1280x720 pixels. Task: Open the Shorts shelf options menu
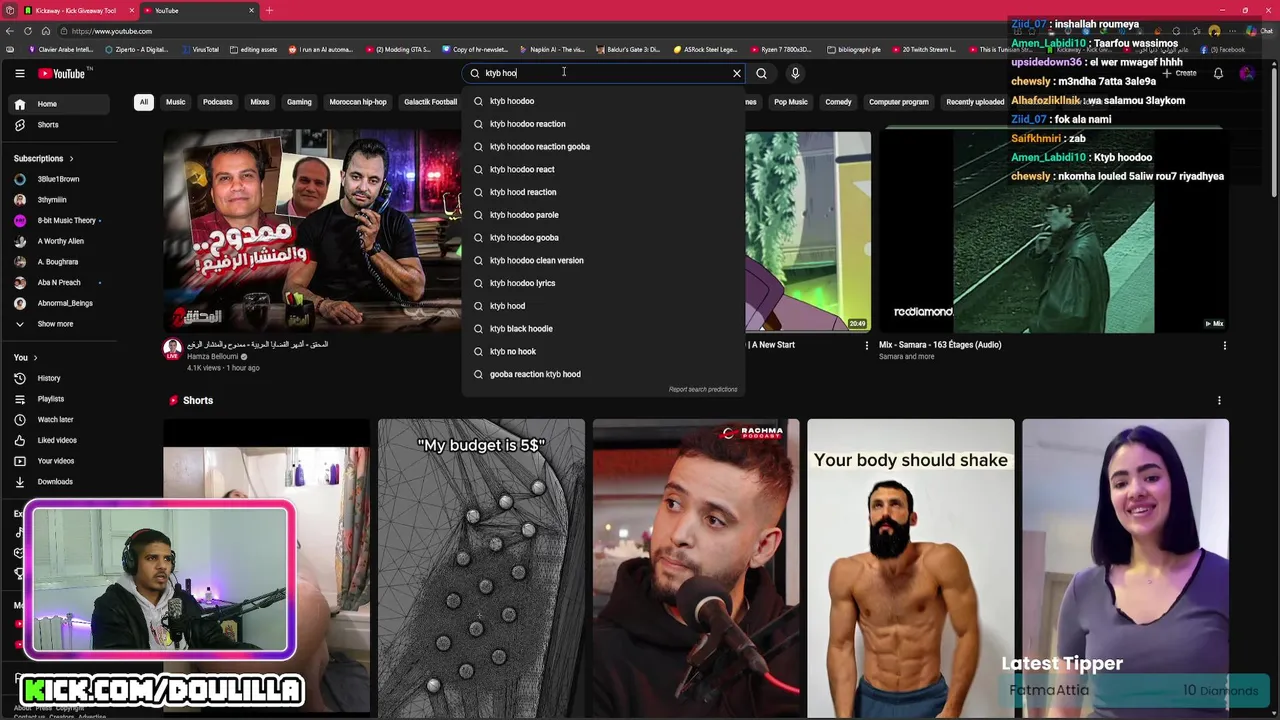(1219, 401)
